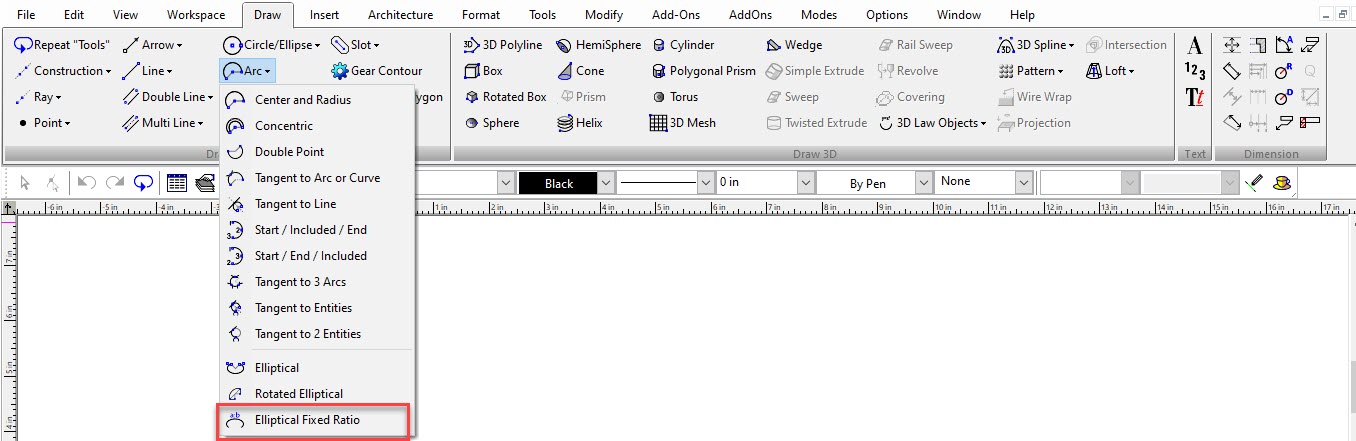The image size is (1356, 441).
Task: Select the Diameter dimension icon marked D
Action: [x=1284, y=97]
